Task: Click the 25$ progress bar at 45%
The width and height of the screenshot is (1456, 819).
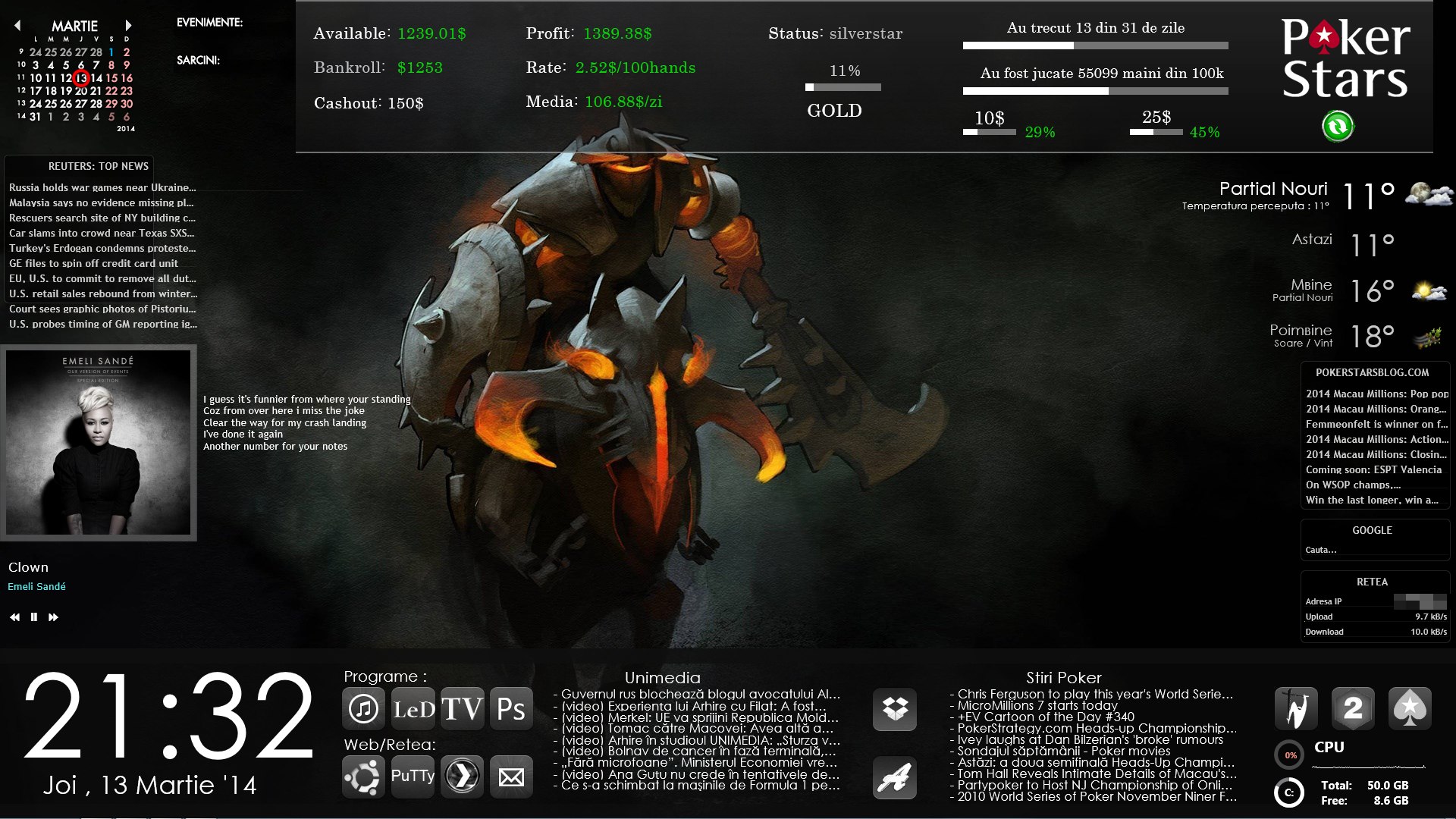Action: [1156, 132]
